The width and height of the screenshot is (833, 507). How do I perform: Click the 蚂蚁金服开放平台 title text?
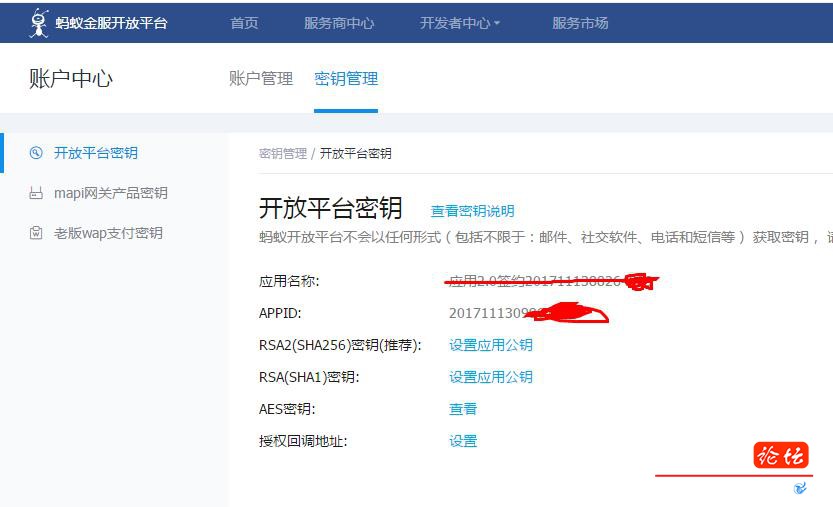click(112, 23)
